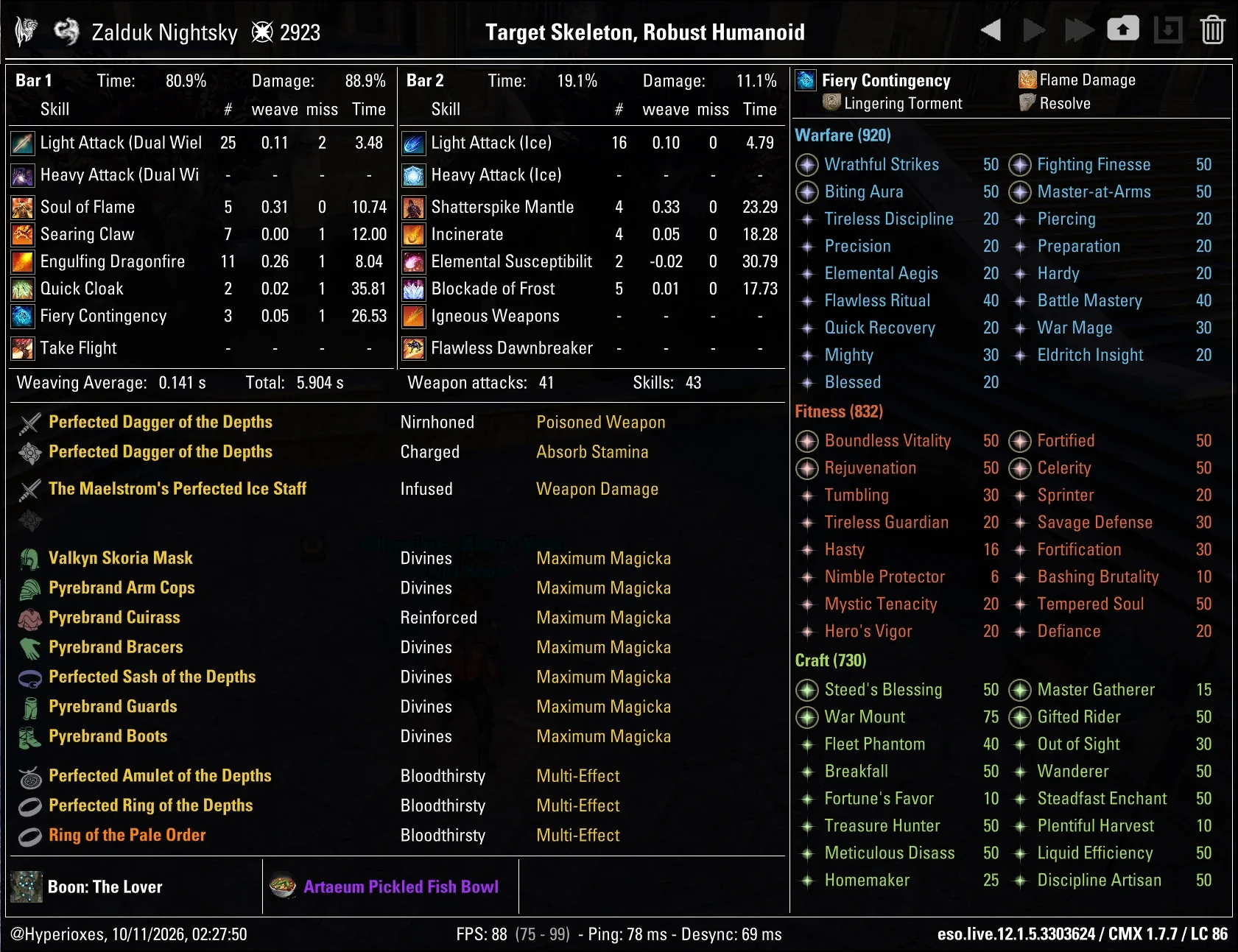The width and height of the screenshot is (1238, 952).
Task: Jump to the latest fight with double-arrow icon
Action: [1080, 31]
